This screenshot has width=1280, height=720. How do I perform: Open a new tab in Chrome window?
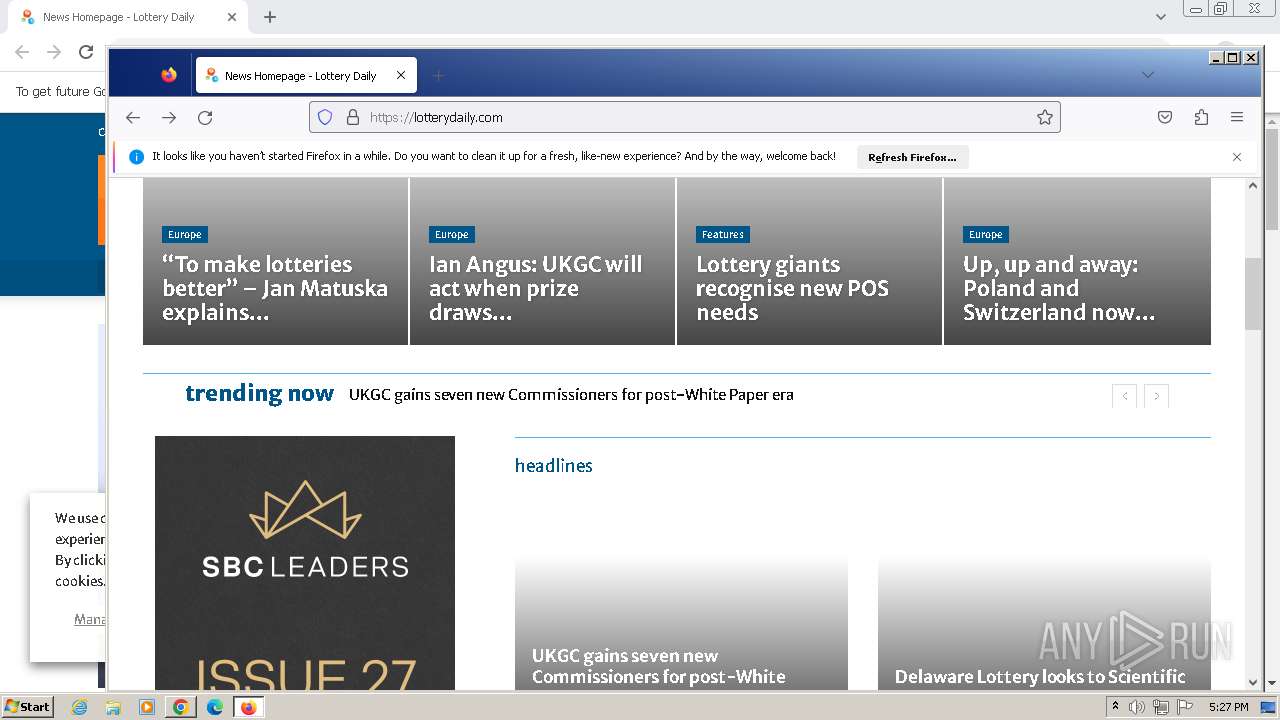pos(270,17)
